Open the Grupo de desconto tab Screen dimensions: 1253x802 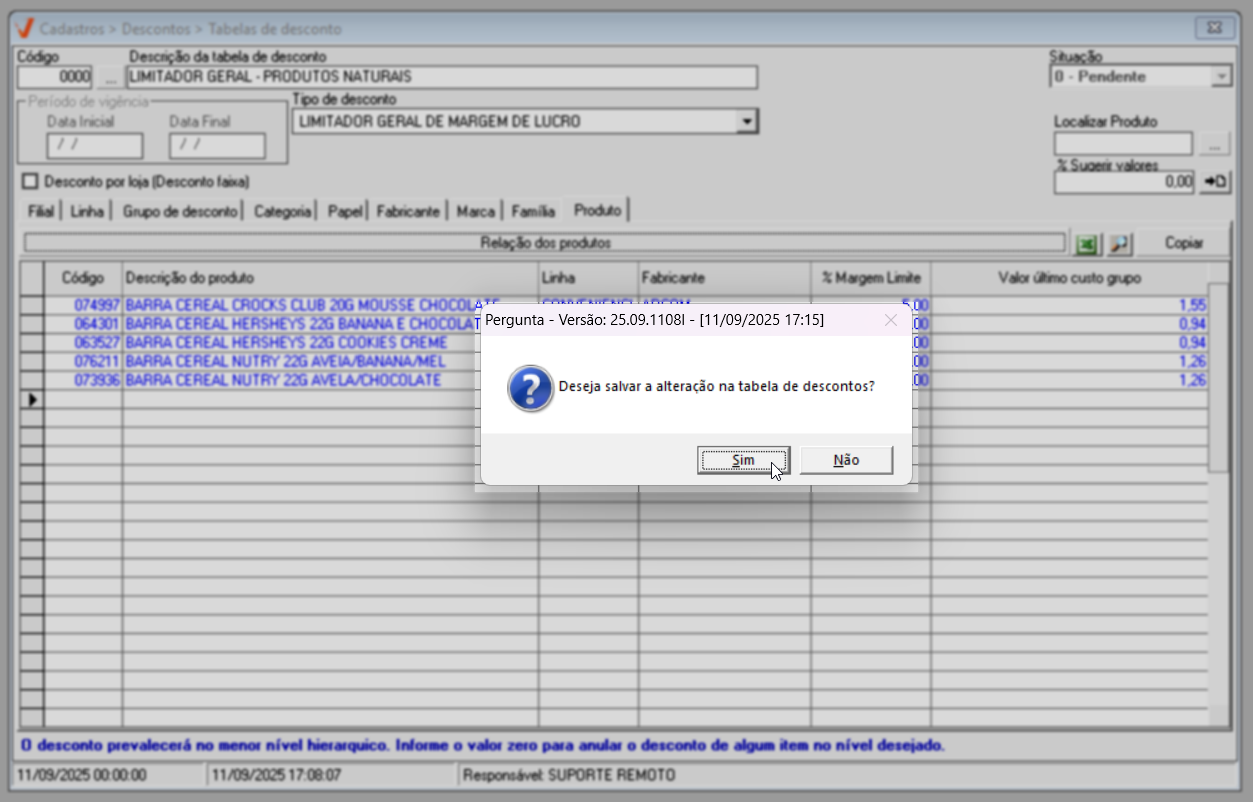pos(180,211)
